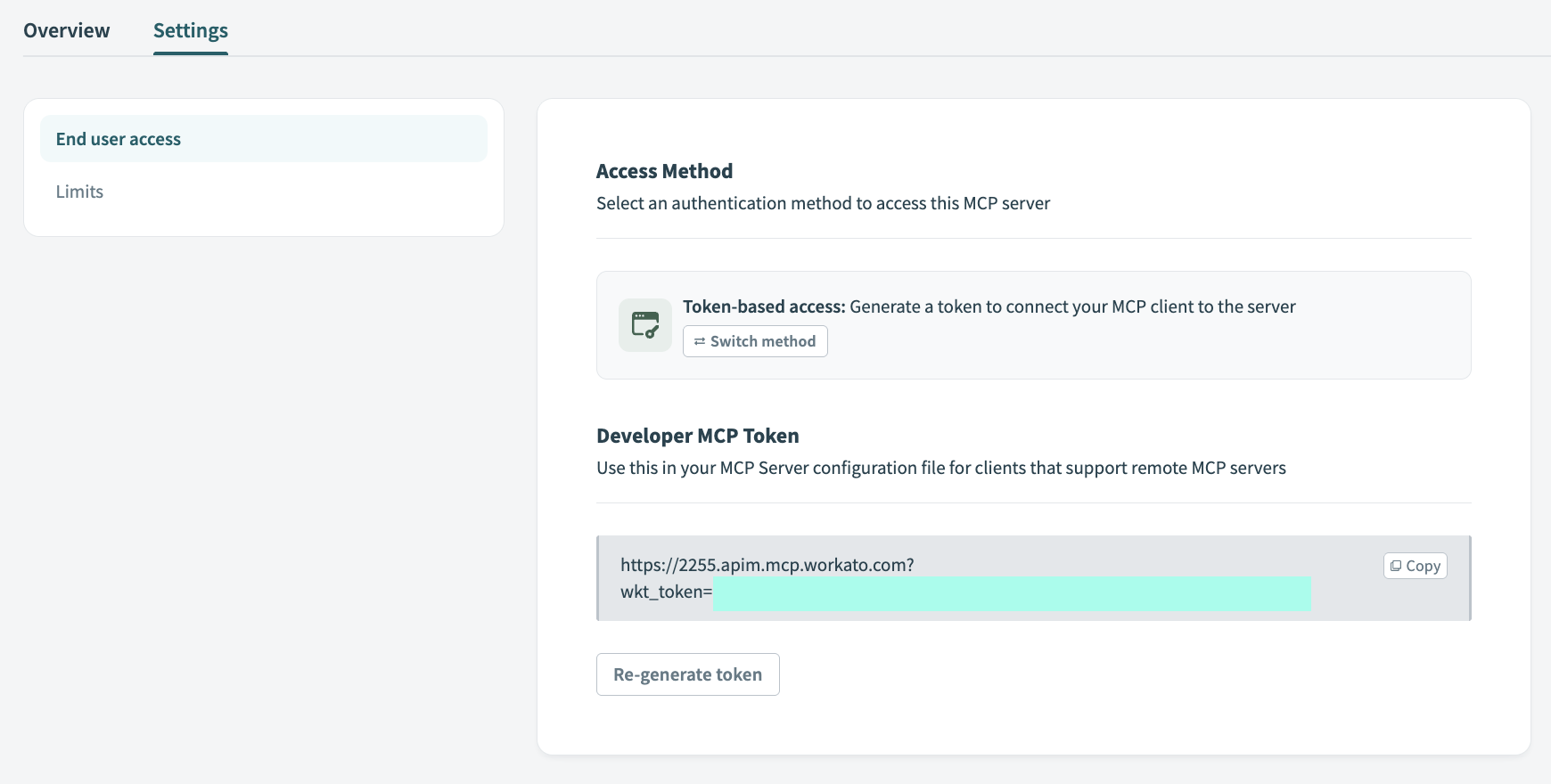Select the Settings tab
Viewport: 1551px width, 784px height.
[x=191, y=30]
